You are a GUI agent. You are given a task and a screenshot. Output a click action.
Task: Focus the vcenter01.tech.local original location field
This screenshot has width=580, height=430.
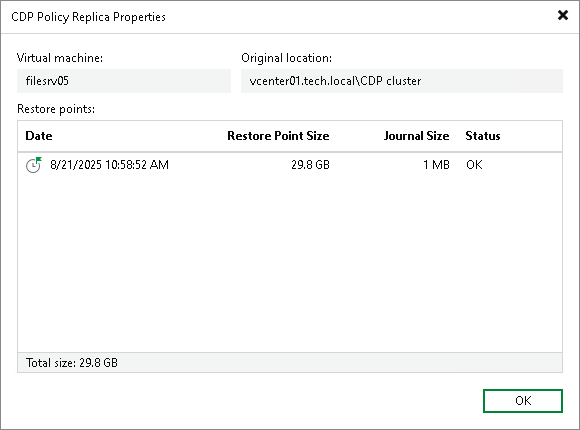pos(402,81)
